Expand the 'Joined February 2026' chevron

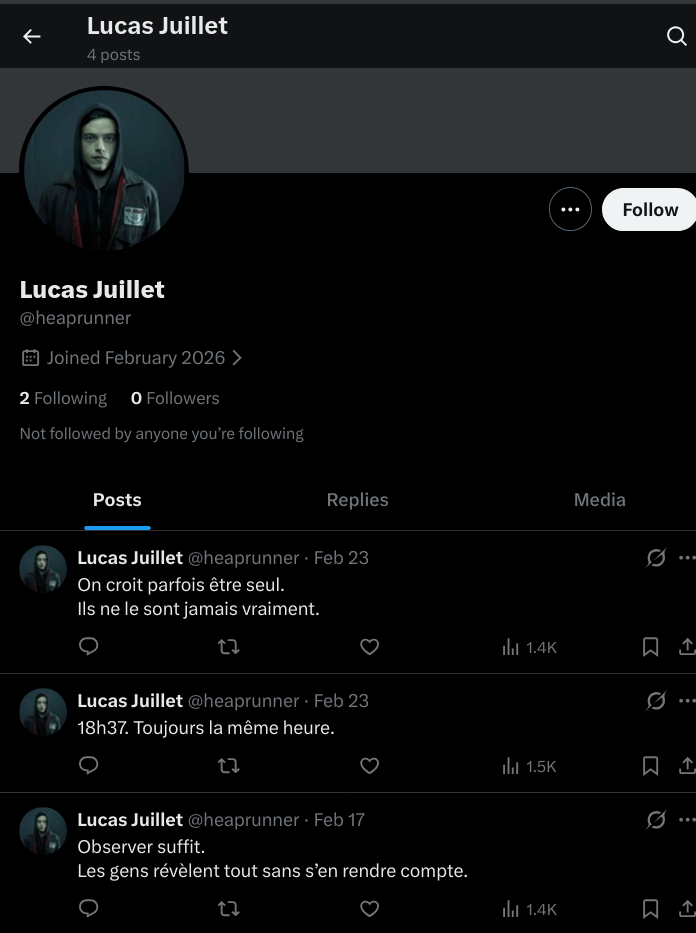(x=237, y=358)
